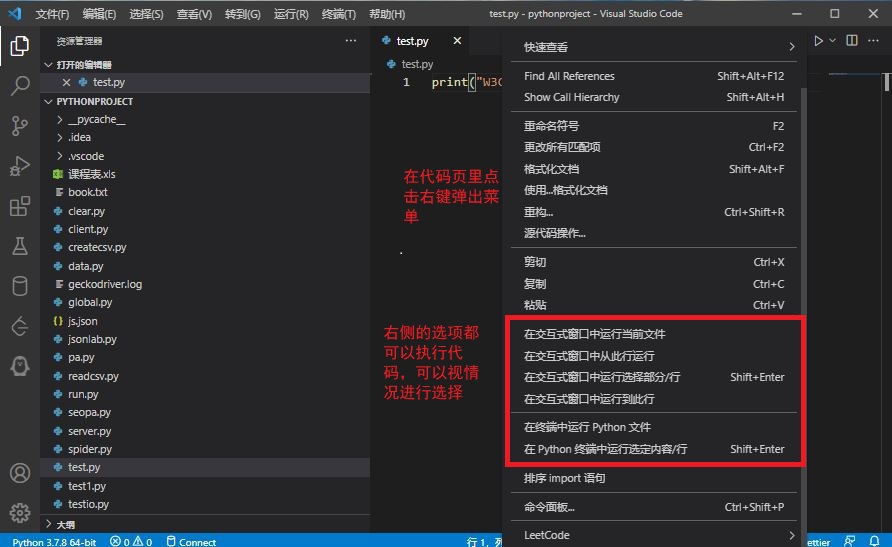Open the edit (编辑) menu
The height and width of the screenshot is (547, 892).
[99, 14]
